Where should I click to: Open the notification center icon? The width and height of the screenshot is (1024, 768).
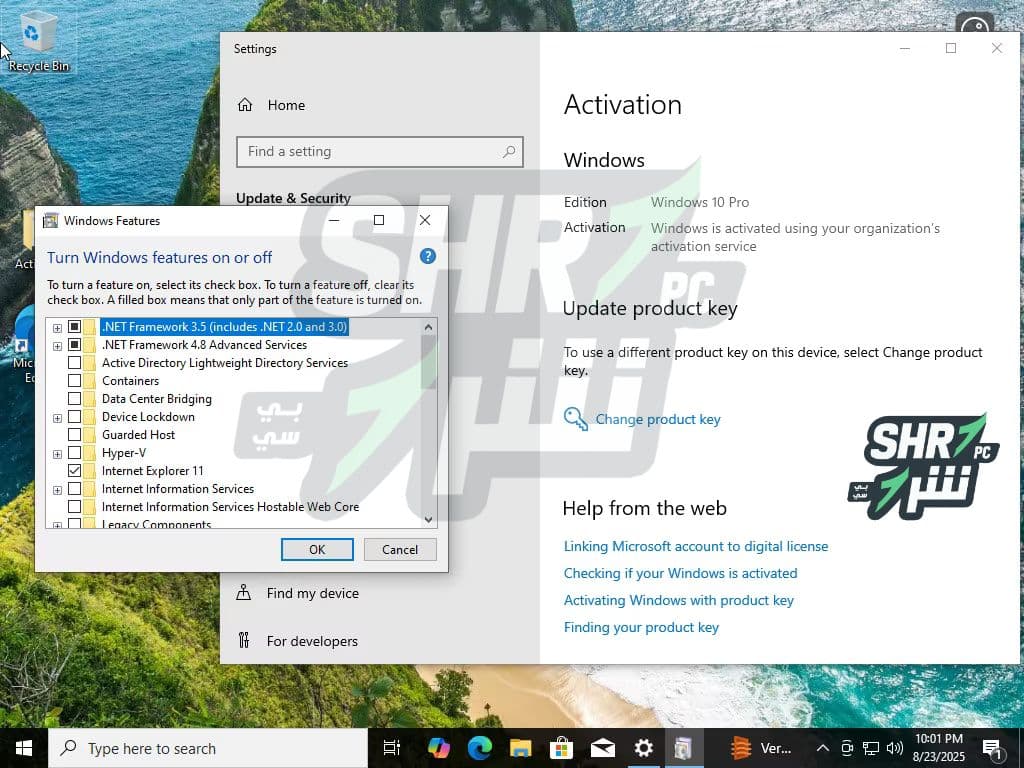pyautogui.click(x=992, y=748)
